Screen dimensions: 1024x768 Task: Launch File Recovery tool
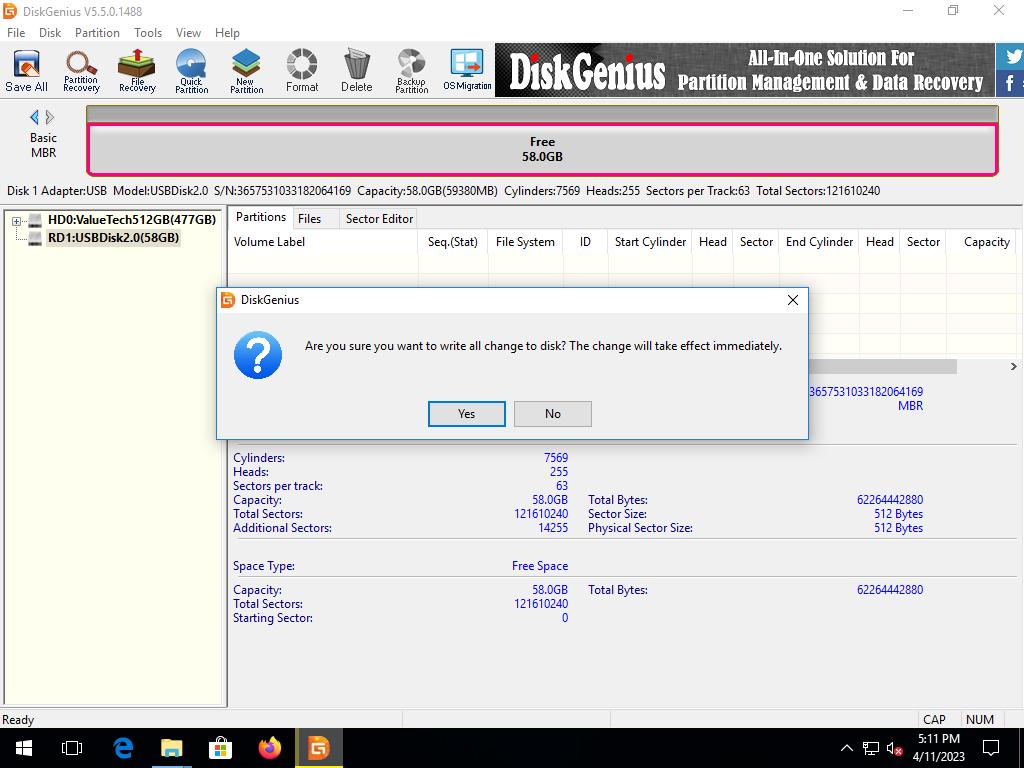click(x=137, y=70)
